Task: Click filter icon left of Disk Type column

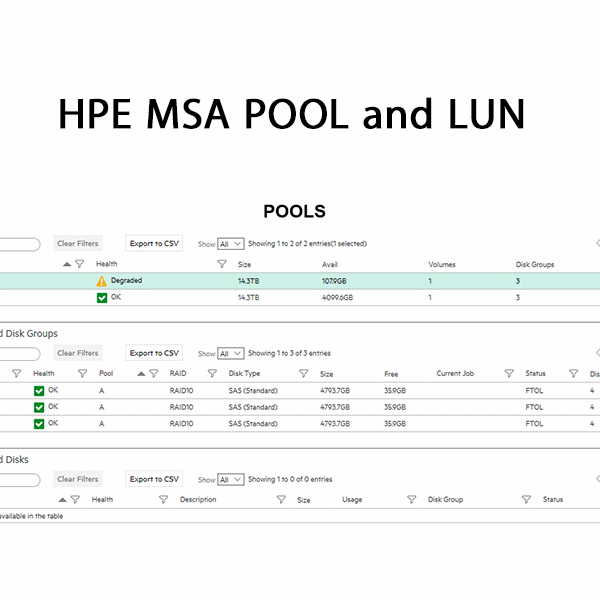Action: [x=212, y=374]
